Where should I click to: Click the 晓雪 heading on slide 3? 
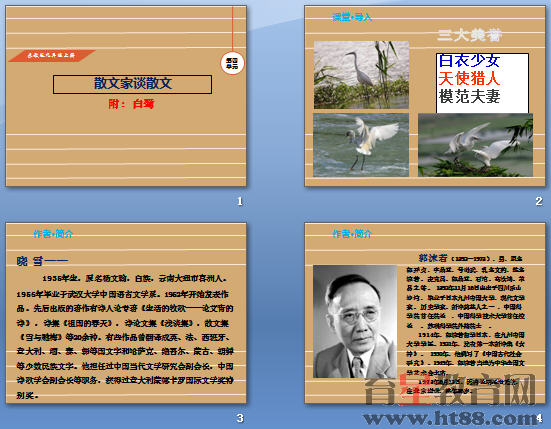click(30, 261)
